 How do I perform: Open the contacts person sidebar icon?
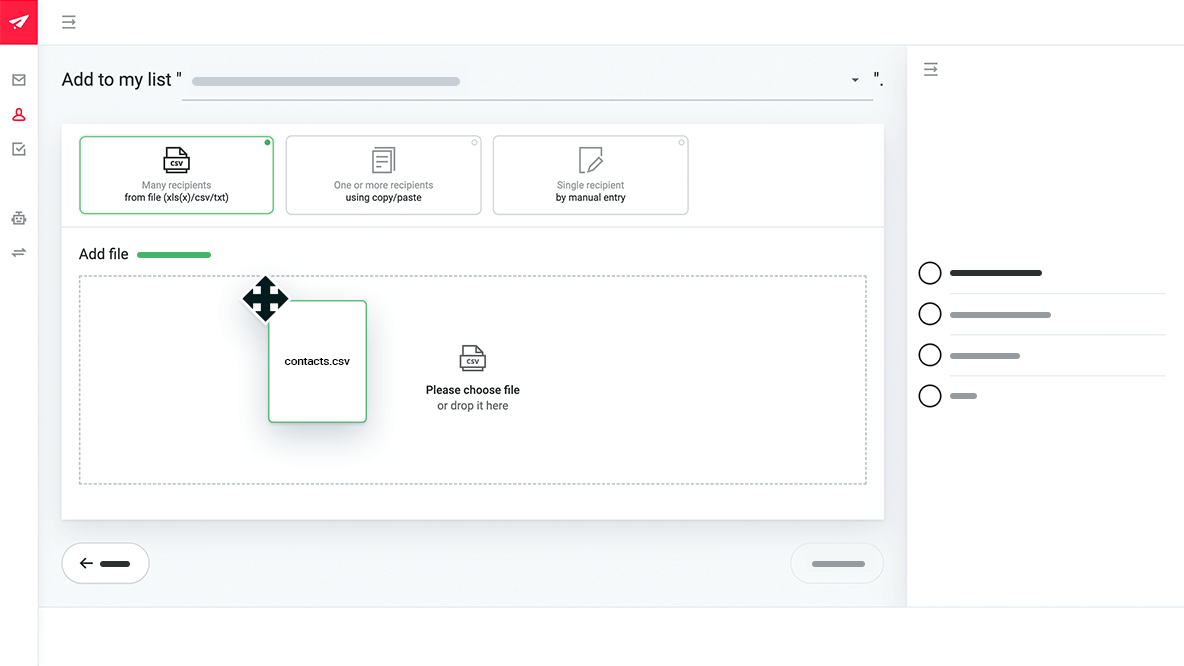(18, 115)
